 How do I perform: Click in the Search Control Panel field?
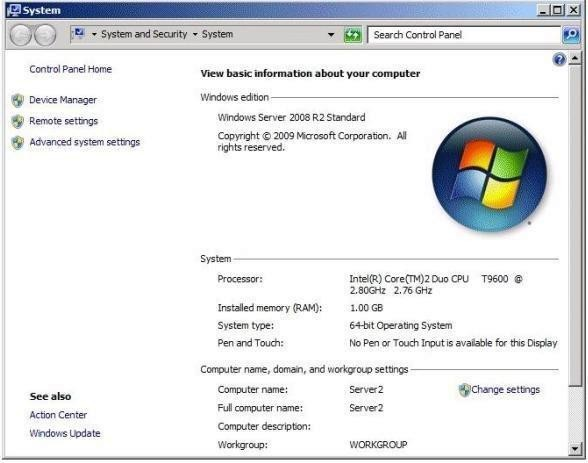464,35
